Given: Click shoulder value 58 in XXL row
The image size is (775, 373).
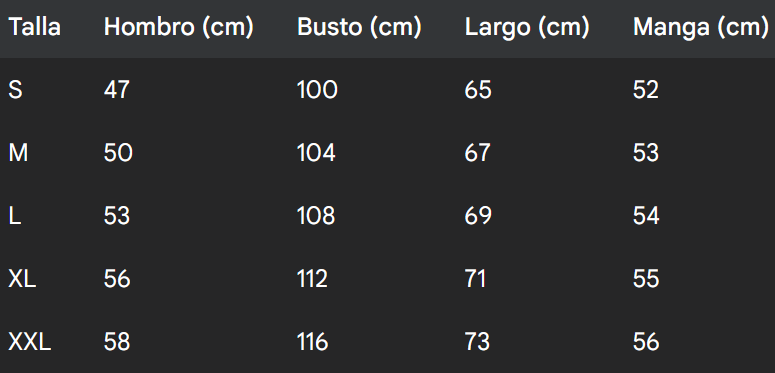Looking at the screenshot, I should (x=117, y=342).
